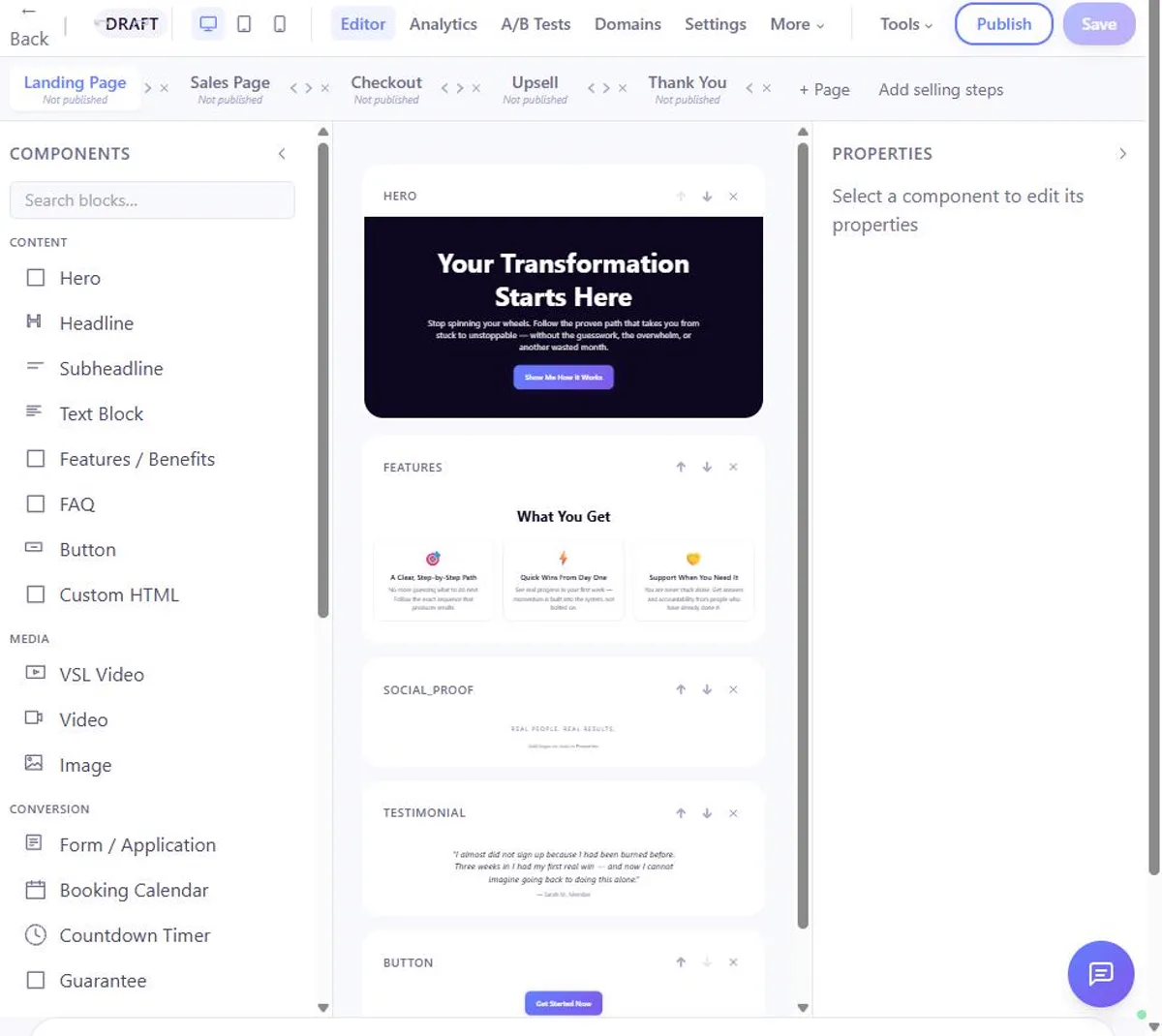Click Add selling steps
Viewport: 1162px width, 1036px height.
[941, 89]
